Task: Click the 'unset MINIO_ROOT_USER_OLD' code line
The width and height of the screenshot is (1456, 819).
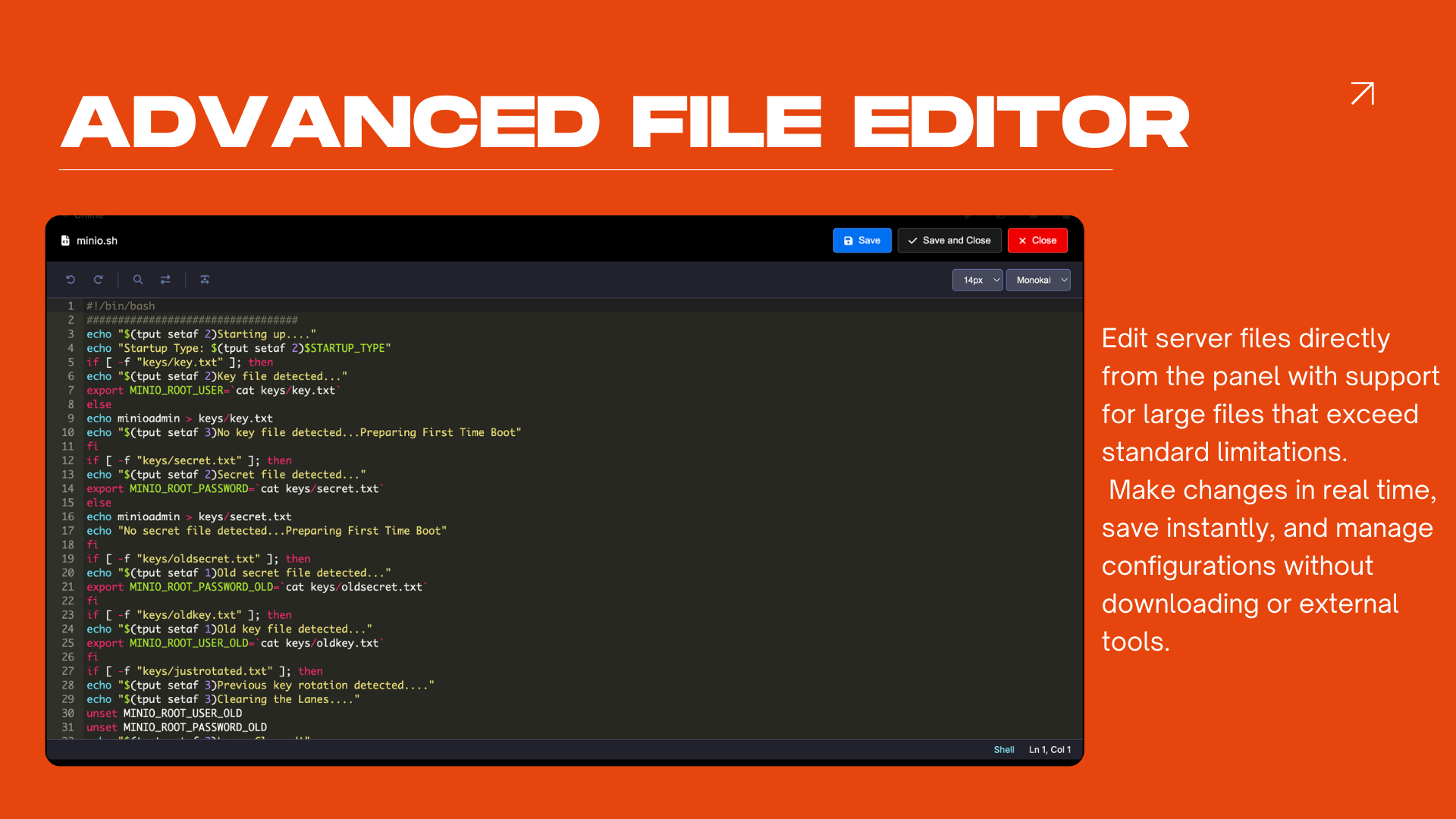Action: pos(165,713)
